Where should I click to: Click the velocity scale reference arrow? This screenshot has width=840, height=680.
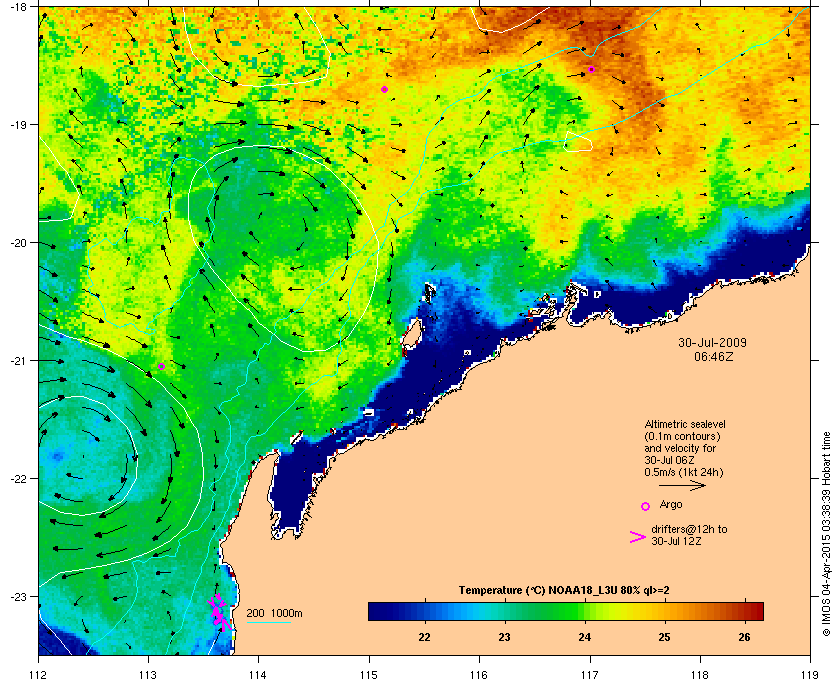coord(682,486)
